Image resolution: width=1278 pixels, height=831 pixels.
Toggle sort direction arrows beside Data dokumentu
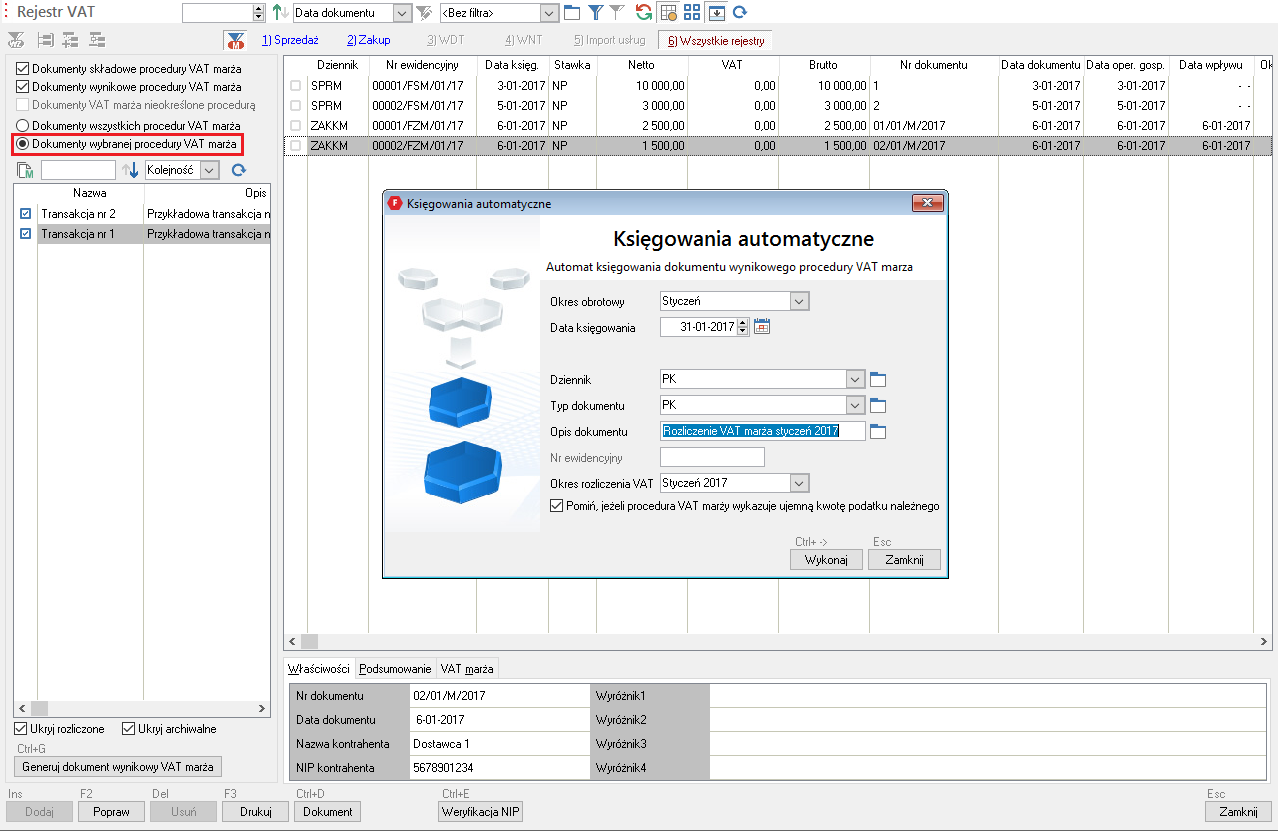(281, 13)
